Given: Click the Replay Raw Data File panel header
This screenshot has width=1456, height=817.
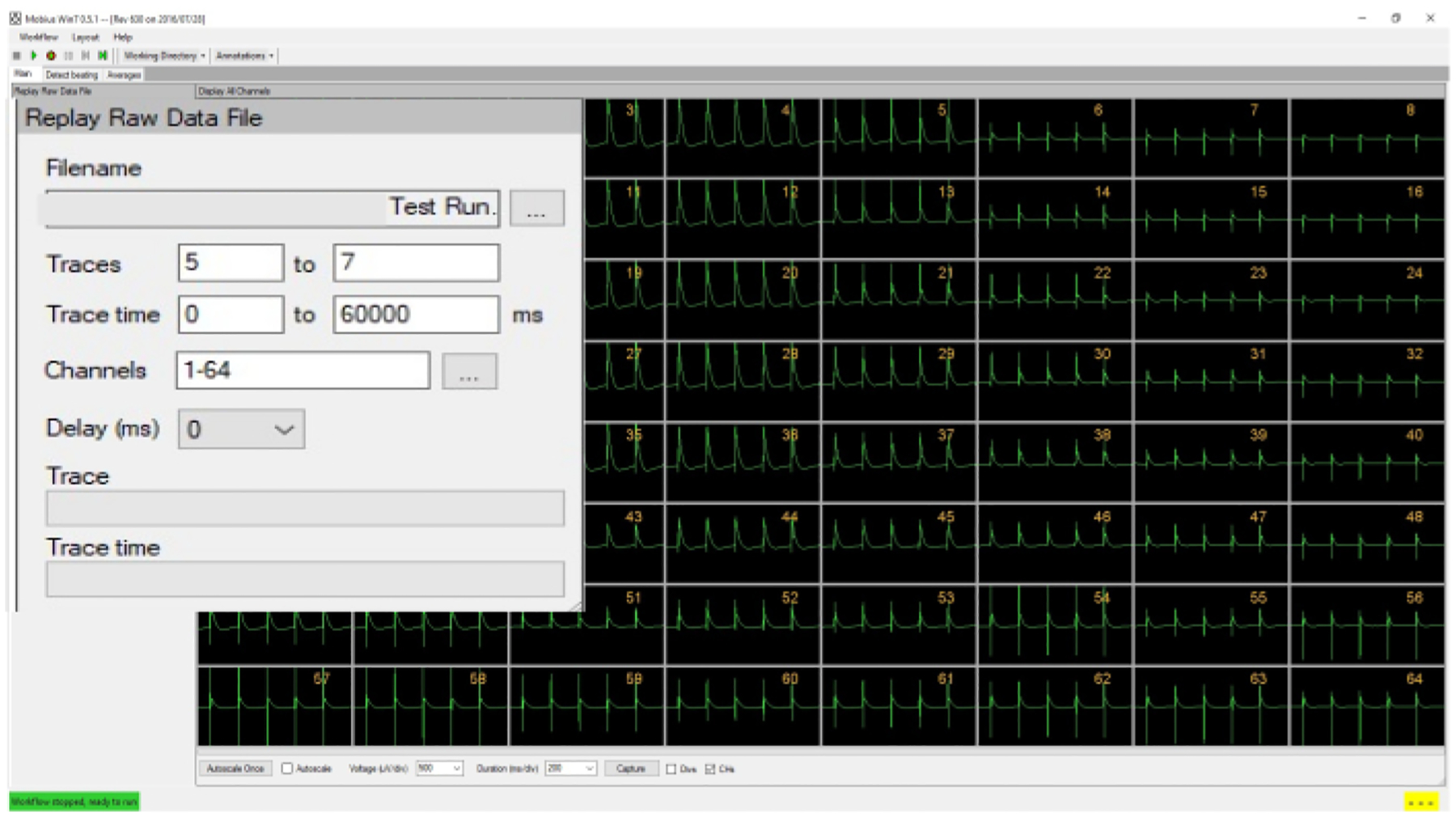Looking at the screenshot, I should pyautogui.click(x=298, y=118).
